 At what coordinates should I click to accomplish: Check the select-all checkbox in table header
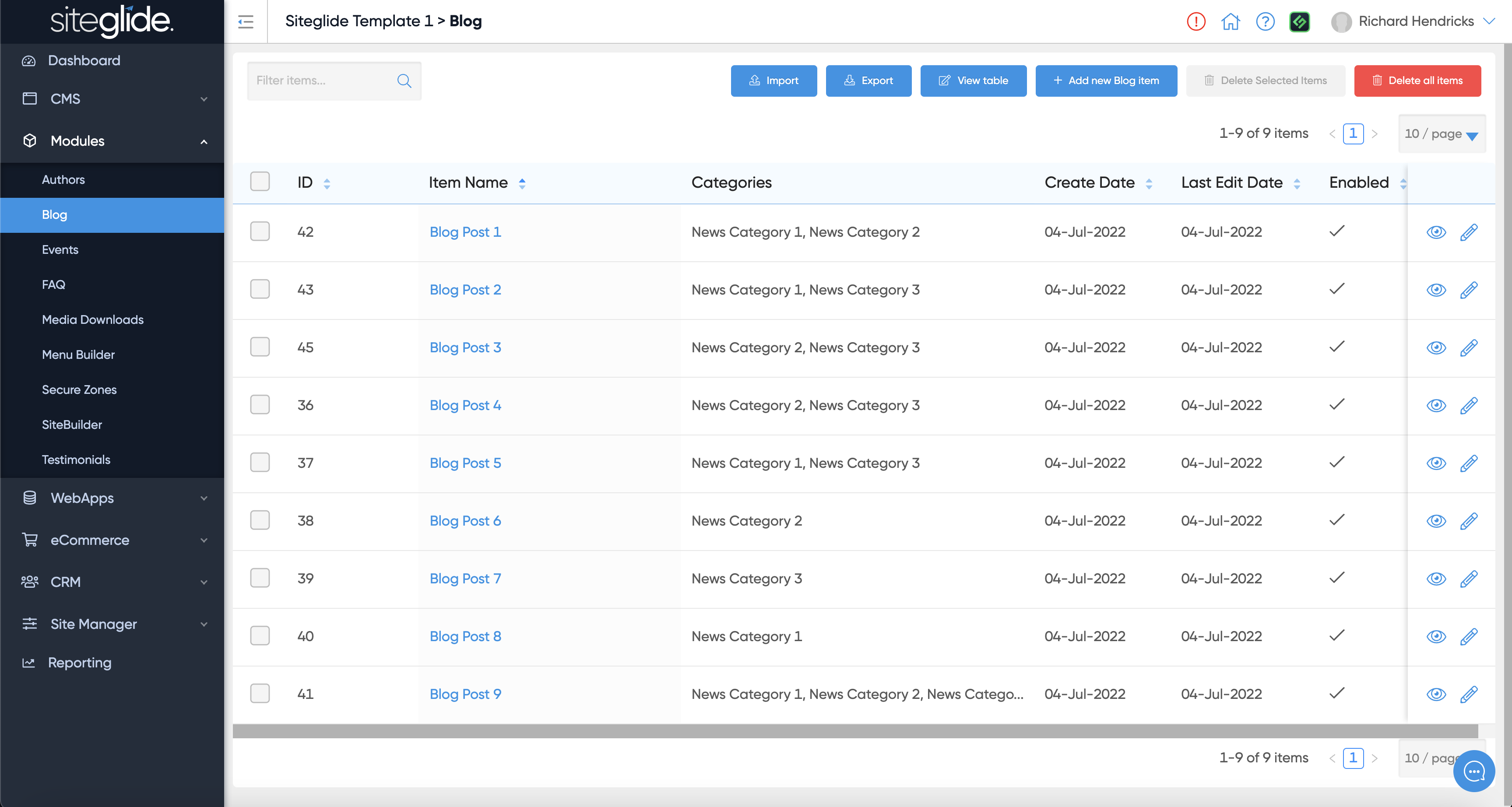click(x=260, y=182)
